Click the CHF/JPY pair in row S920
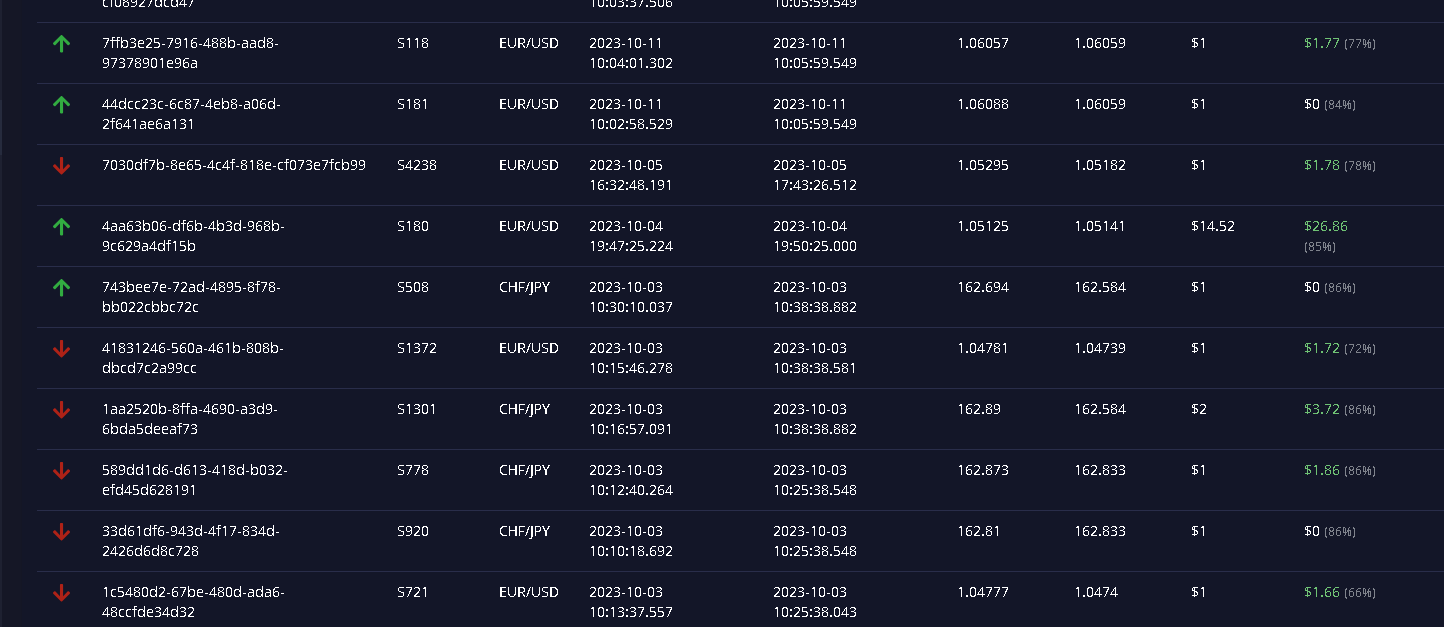 524,531
